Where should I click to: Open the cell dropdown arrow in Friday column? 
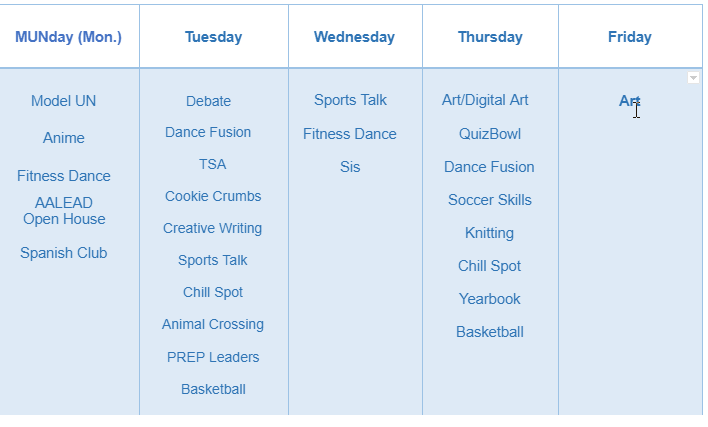pyautogui.click(x=693, y=78)
